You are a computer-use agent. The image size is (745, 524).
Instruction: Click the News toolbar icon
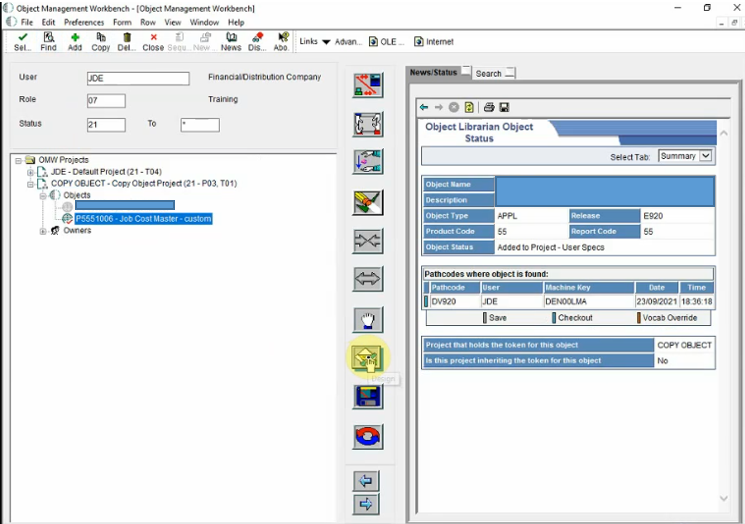tap(231, 41)
